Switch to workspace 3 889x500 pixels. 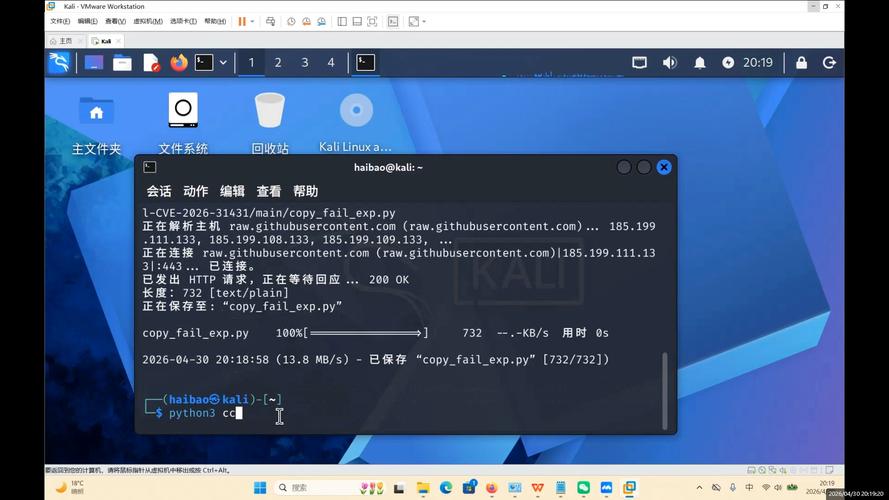pyautogui.click(x=304, y=62)
